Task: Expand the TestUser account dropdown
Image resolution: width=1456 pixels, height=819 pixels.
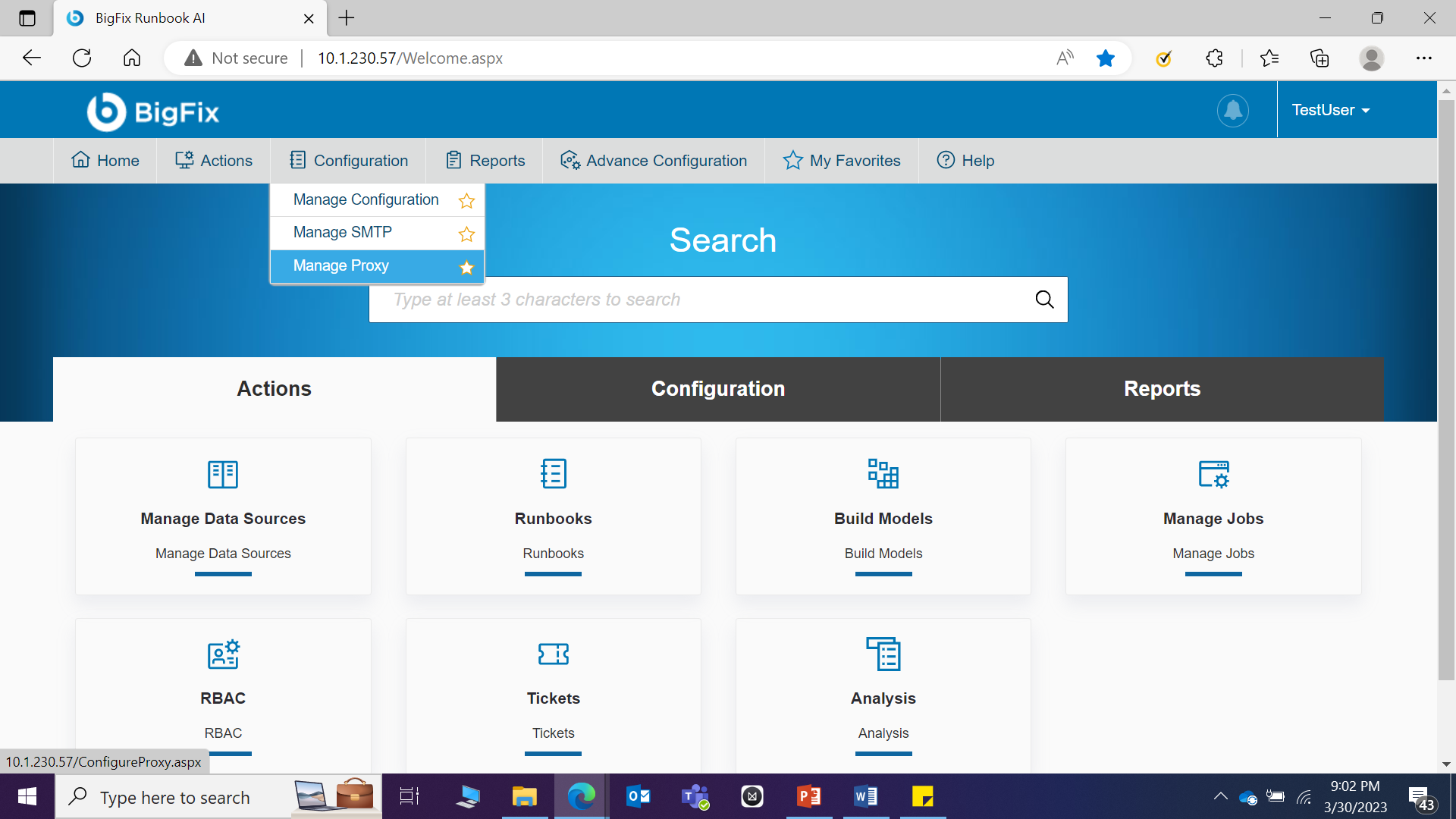Action: click(1331, 111)
